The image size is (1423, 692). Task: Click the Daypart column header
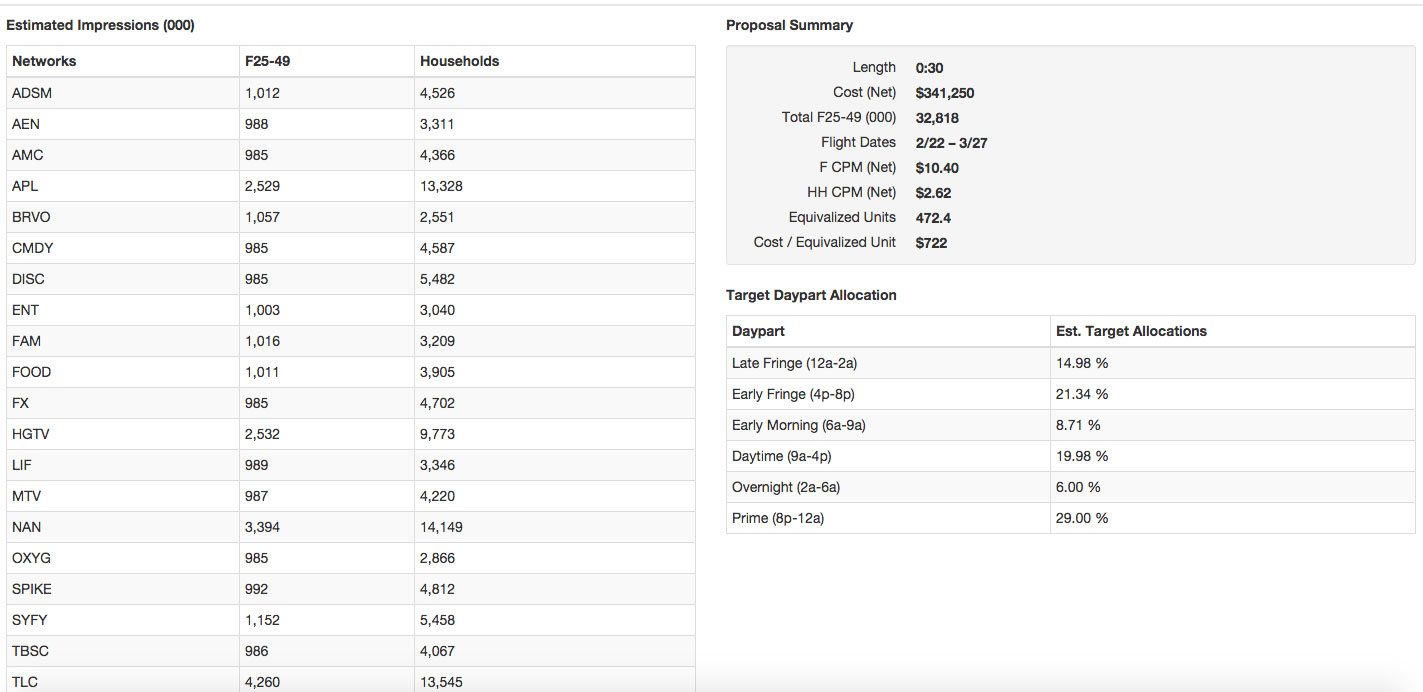[758, 331]
